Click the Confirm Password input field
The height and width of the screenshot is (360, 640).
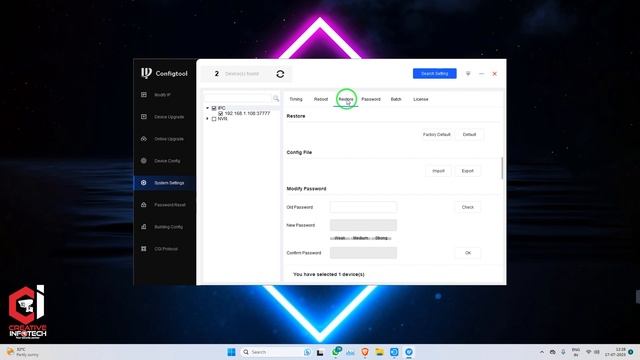[x=363, y=253]
